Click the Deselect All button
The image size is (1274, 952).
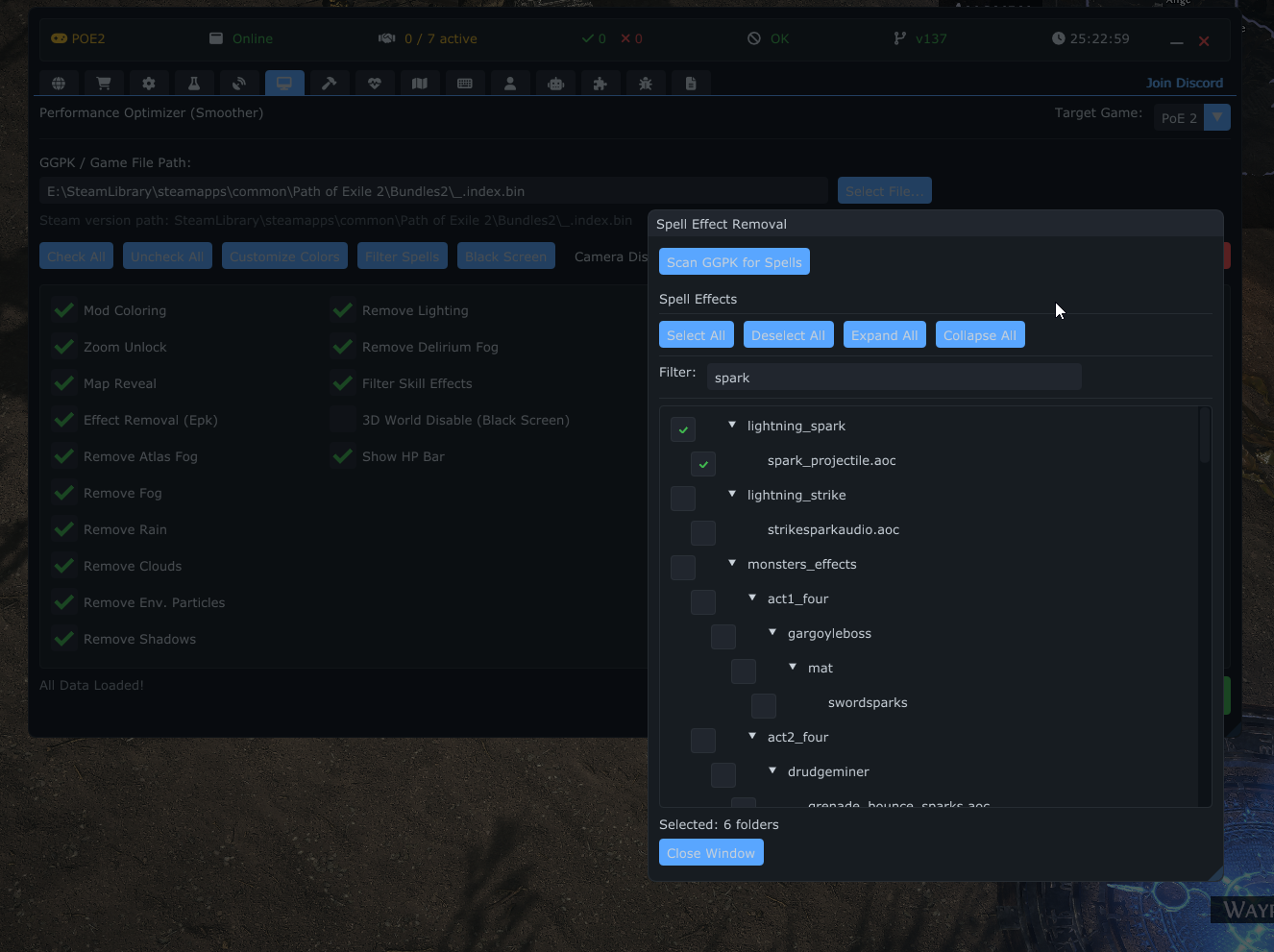click(x=788, y=334)
